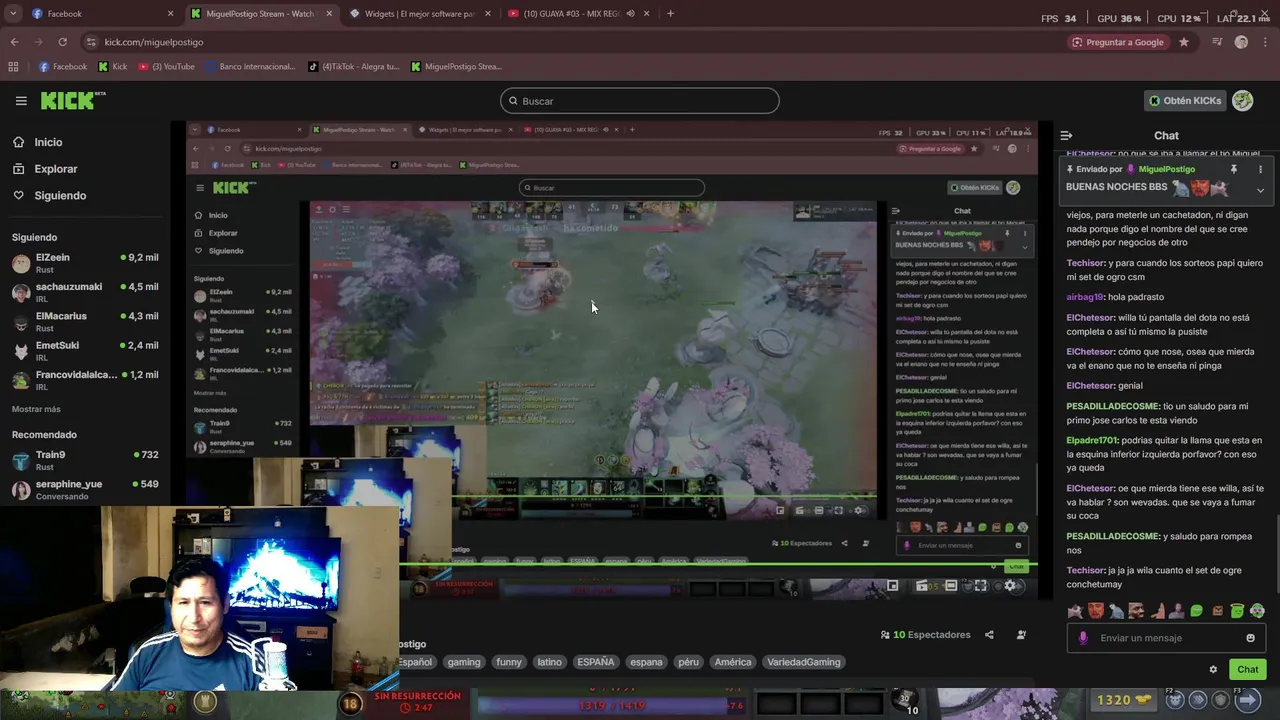The image size is (1280, 720).
Task: Bookmark this page with the star icon
Action: tap(1184, 42)
